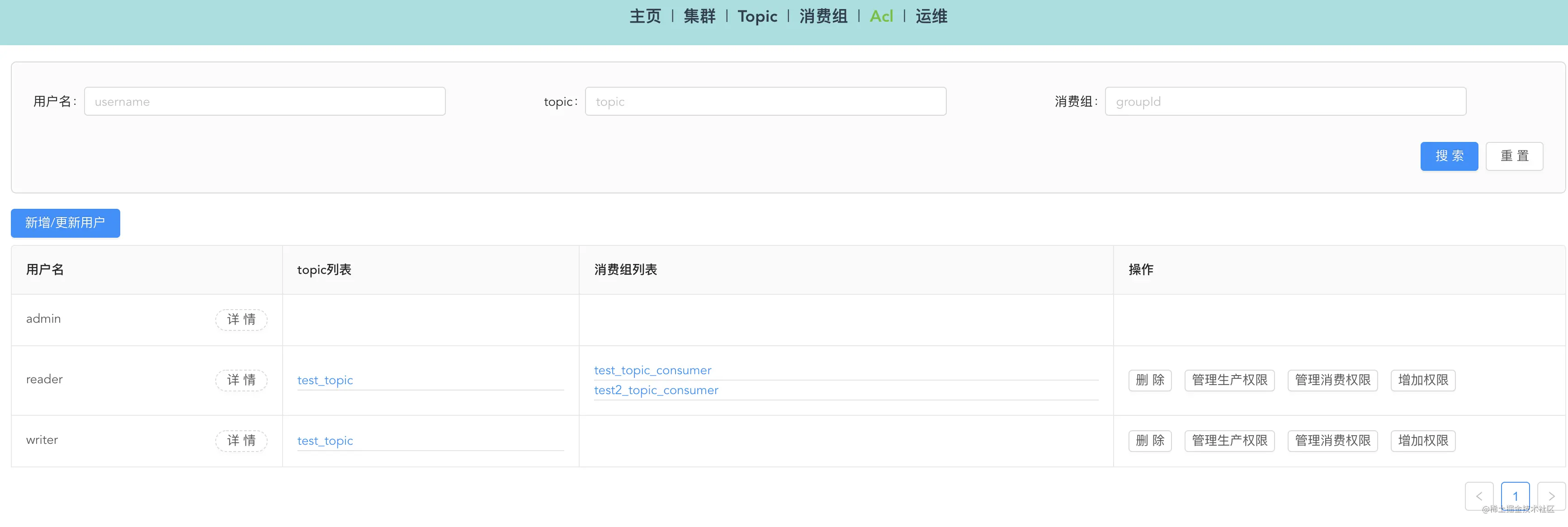Go to the 集群 page
This screenshot has width=1568, height=527.
pos(699,16)
